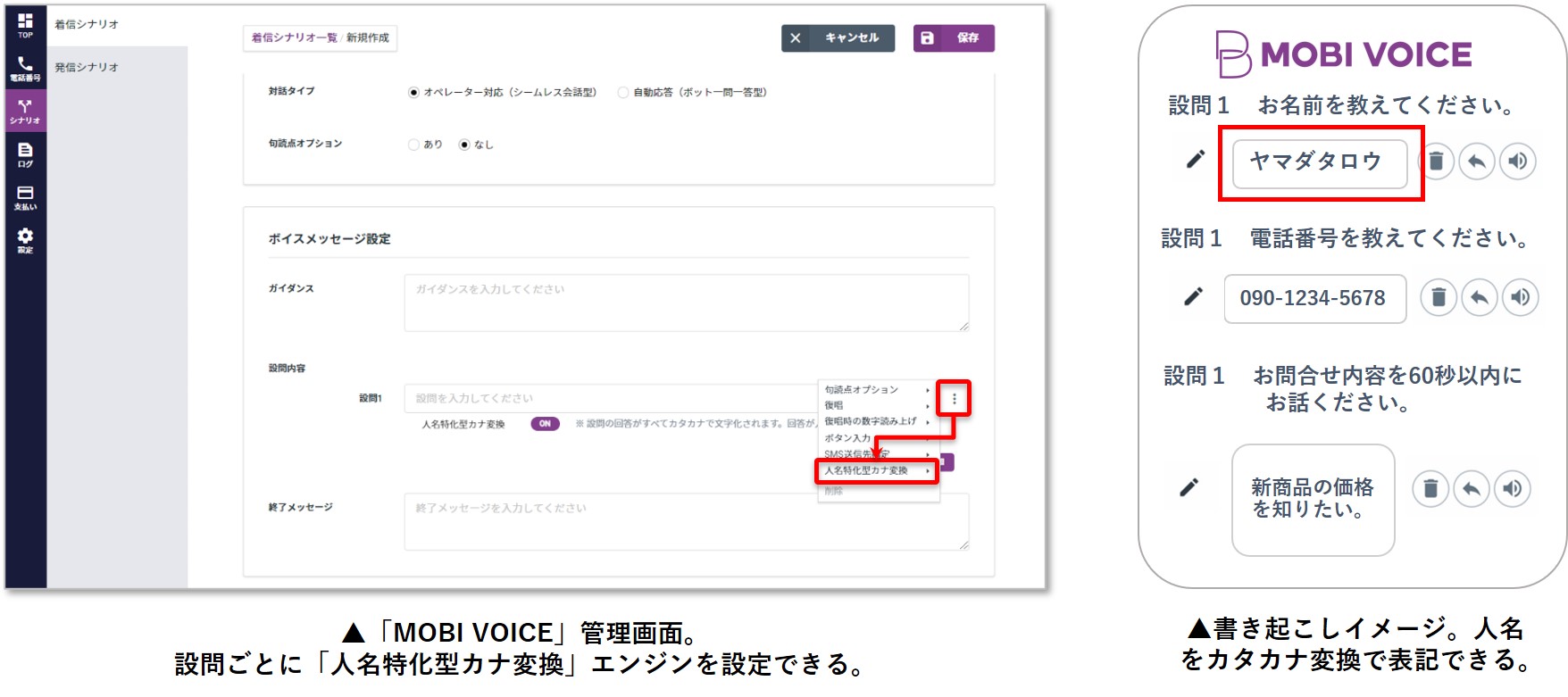The image size is (1568, 697).
Task: Click the speaker icon next to 090-1234-5678
Action: tap(1520, 297)
